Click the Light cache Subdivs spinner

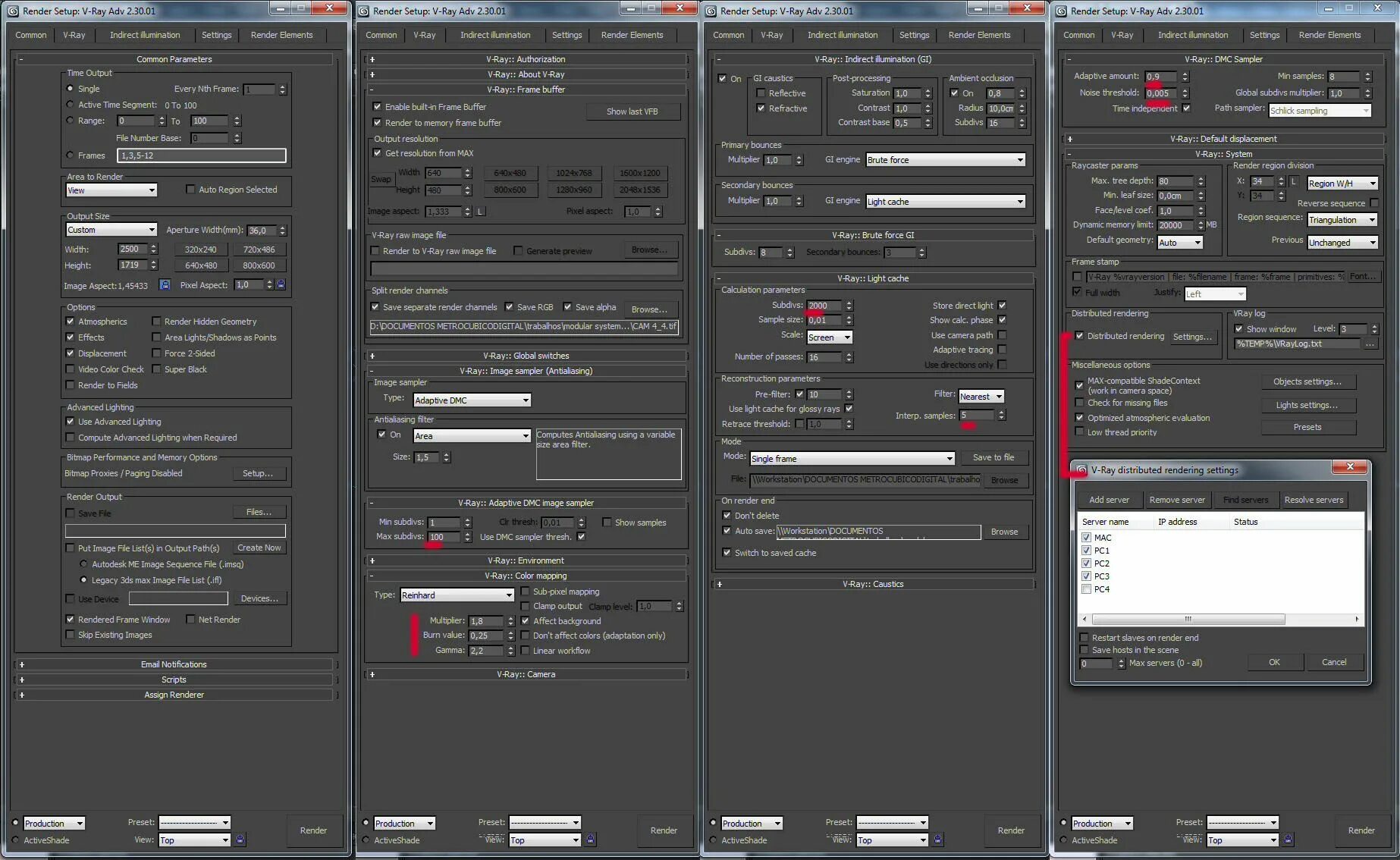(x=849, y=306)
